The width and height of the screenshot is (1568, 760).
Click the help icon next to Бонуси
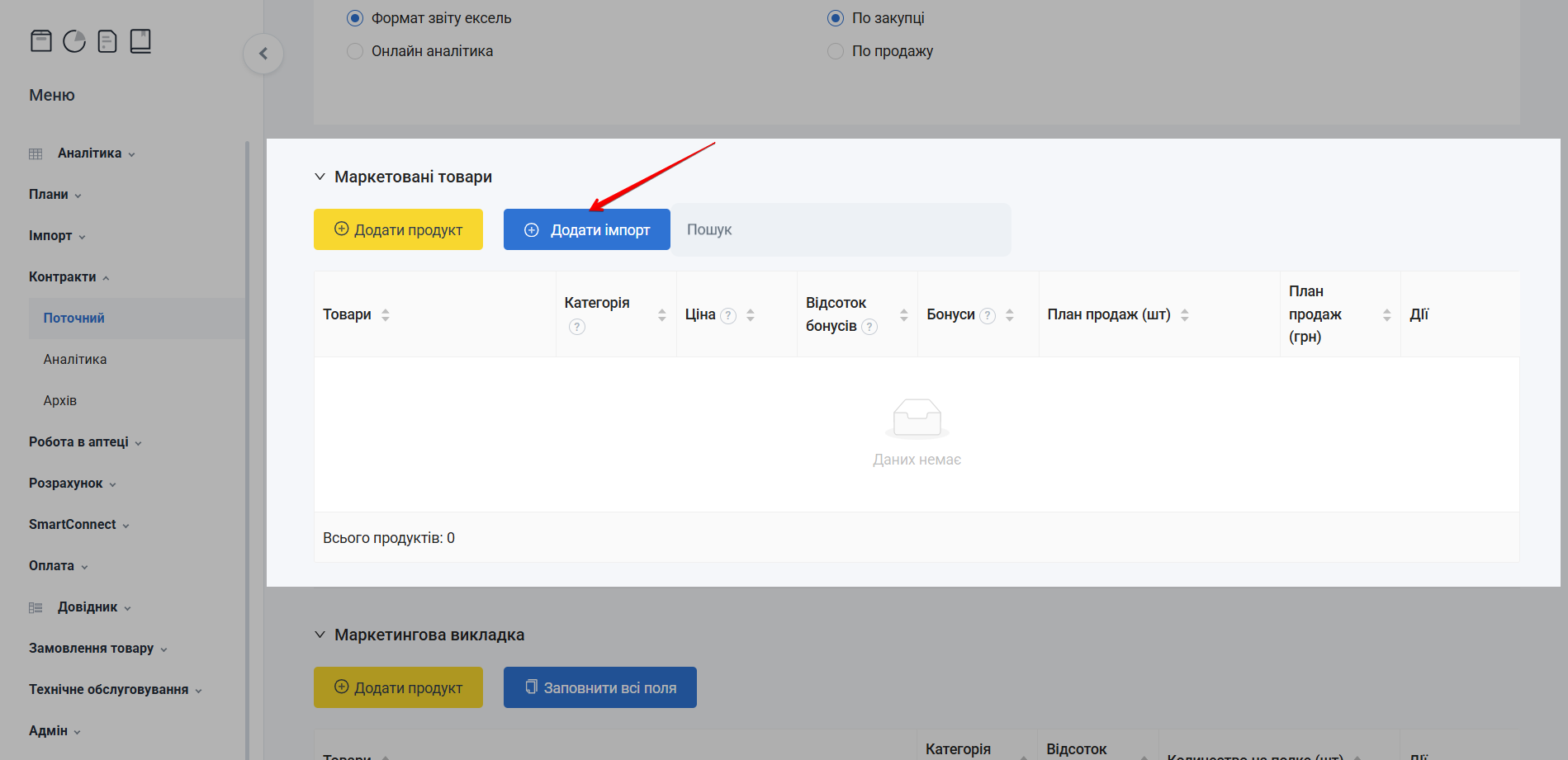(x=988, y=315)
